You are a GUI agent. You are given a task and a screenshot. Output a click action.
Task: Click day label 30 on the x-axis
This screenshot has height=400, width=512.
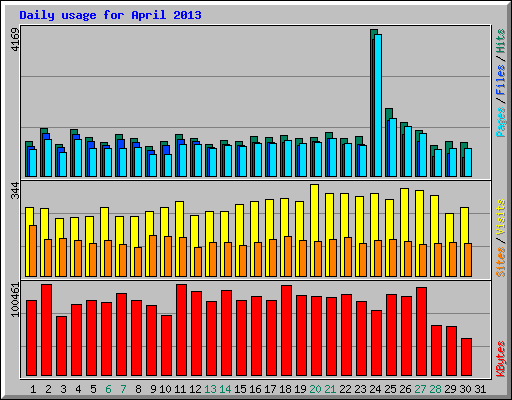point(465,389)
